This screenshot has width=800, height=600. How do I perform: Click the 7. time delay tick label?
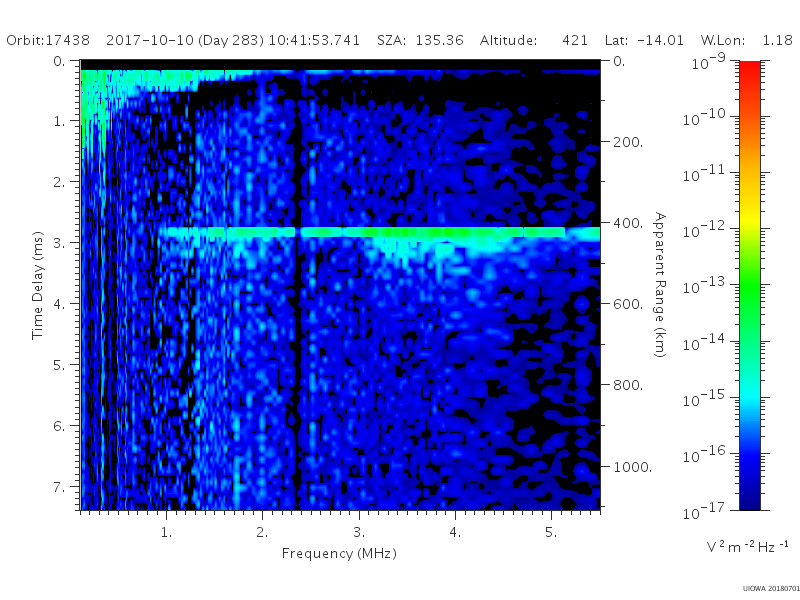click(x=60, y=487)
